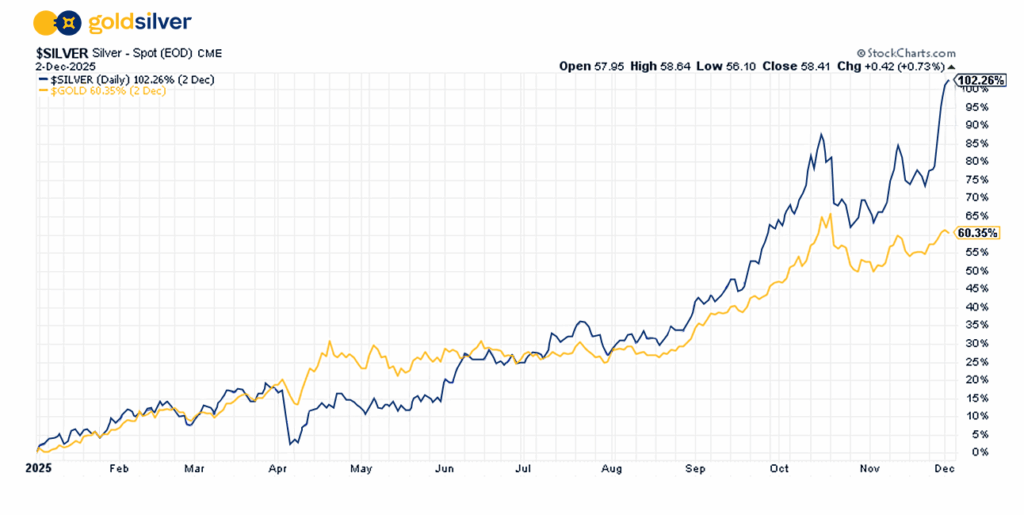Open the StockCharts.com watermark link
This screenshot has height=515, width=1024.
click(x=910, y=53)
